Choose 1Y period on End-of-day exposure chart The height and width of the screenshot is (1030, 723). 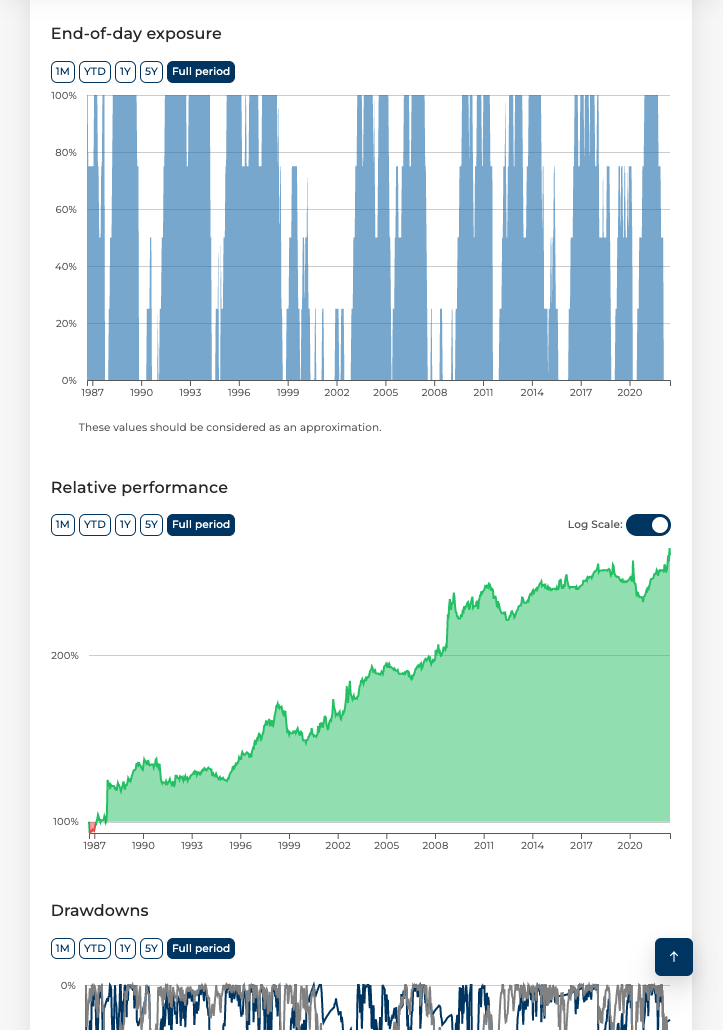pos(125,72)
